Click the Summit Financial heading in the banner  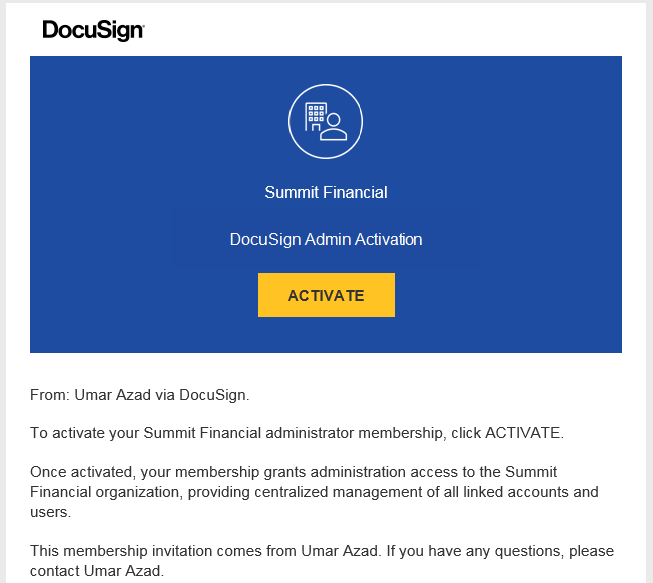325,192
